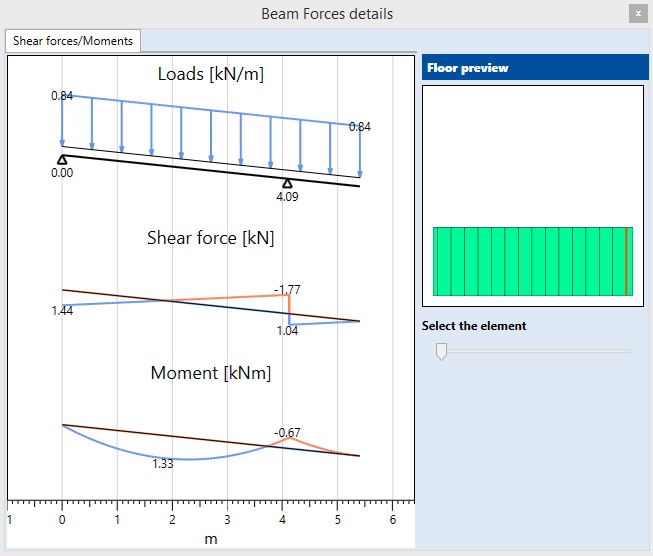Click the element selection slider thumb
The height and width of the screenshot is (556, 653).
(441, 352)
